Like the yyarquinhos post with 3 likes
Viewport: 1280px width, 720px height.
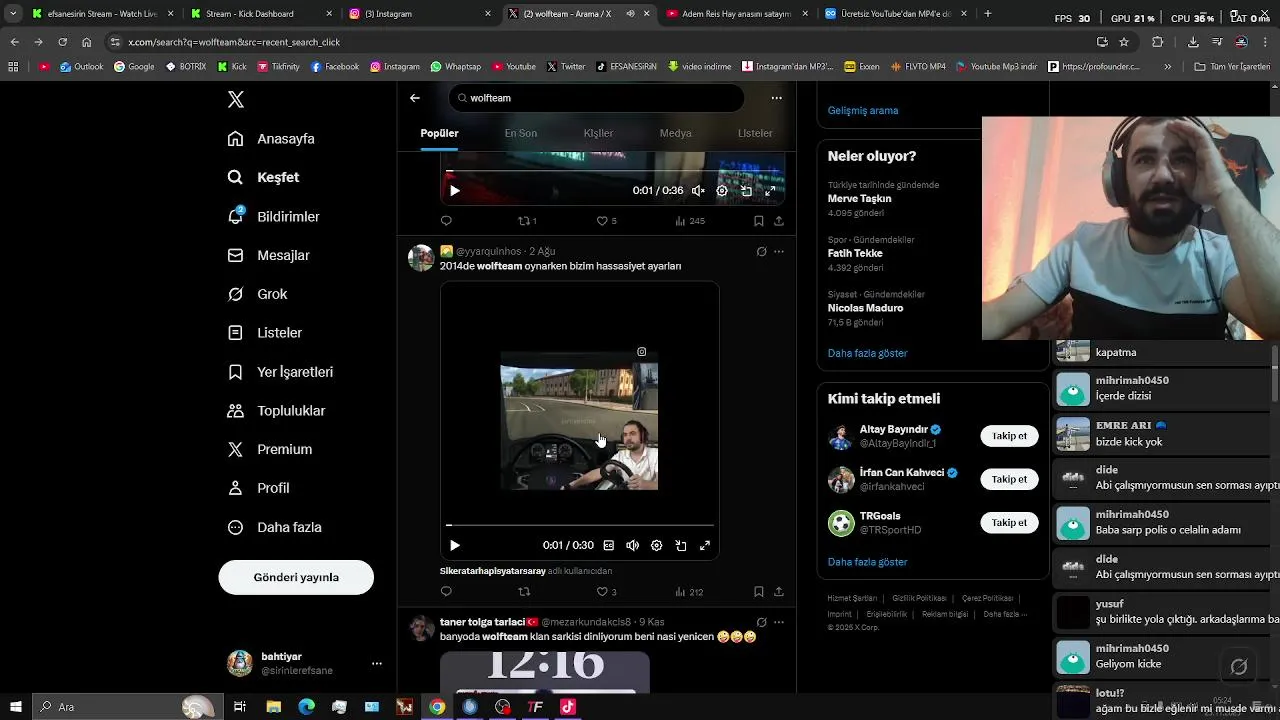(606, 592)
